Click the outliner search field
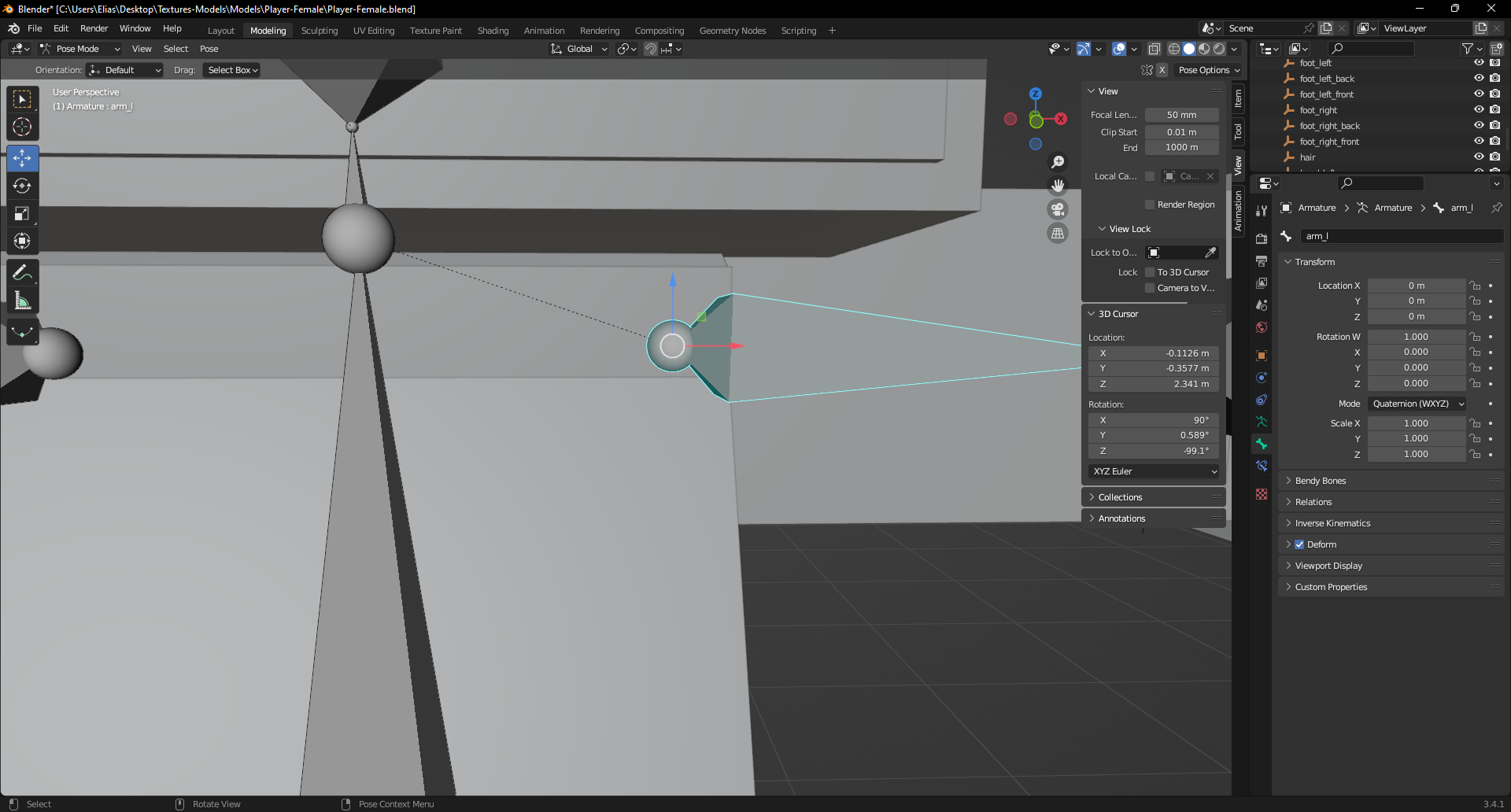 click(x=1372, y=48)
